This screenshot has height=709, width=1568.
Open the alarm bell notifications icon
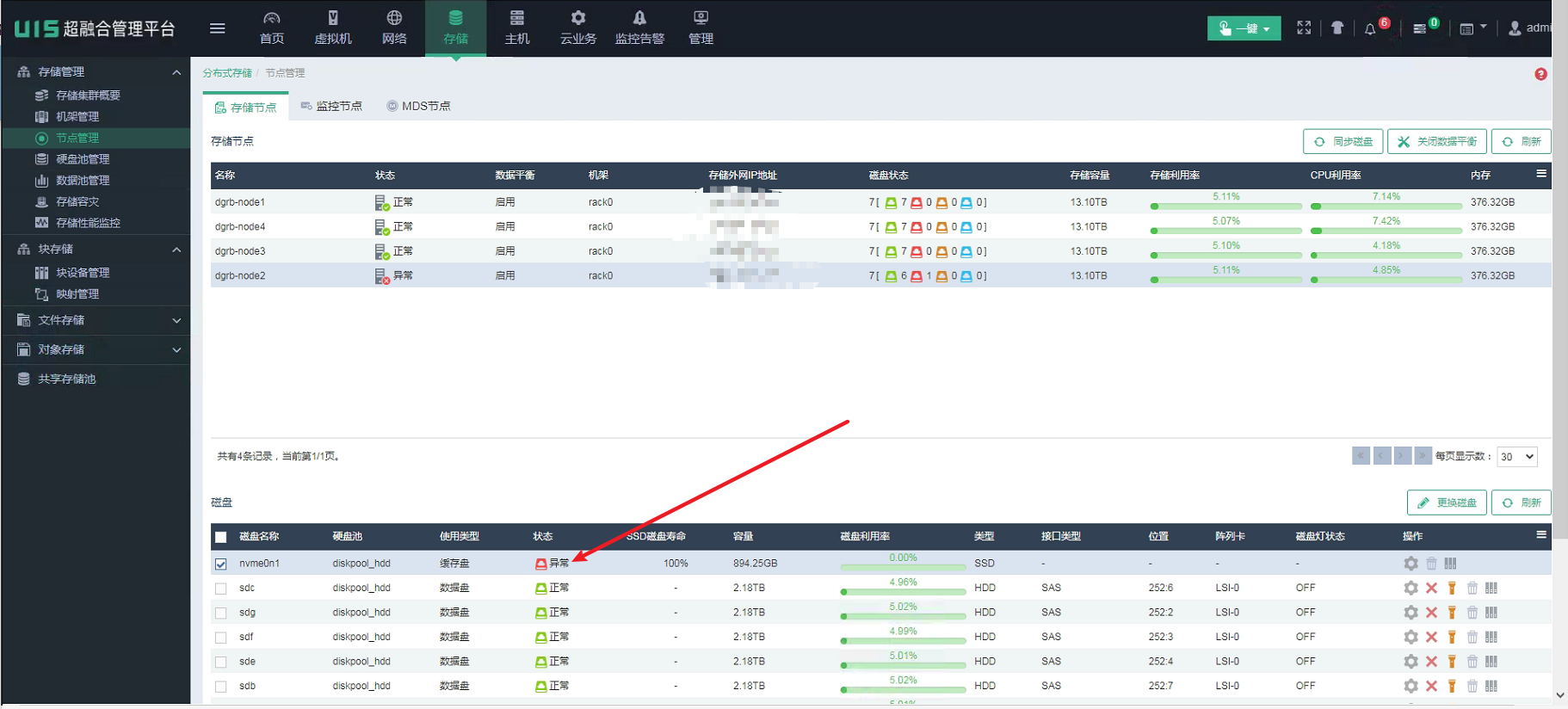click(x=1370, y=28)
